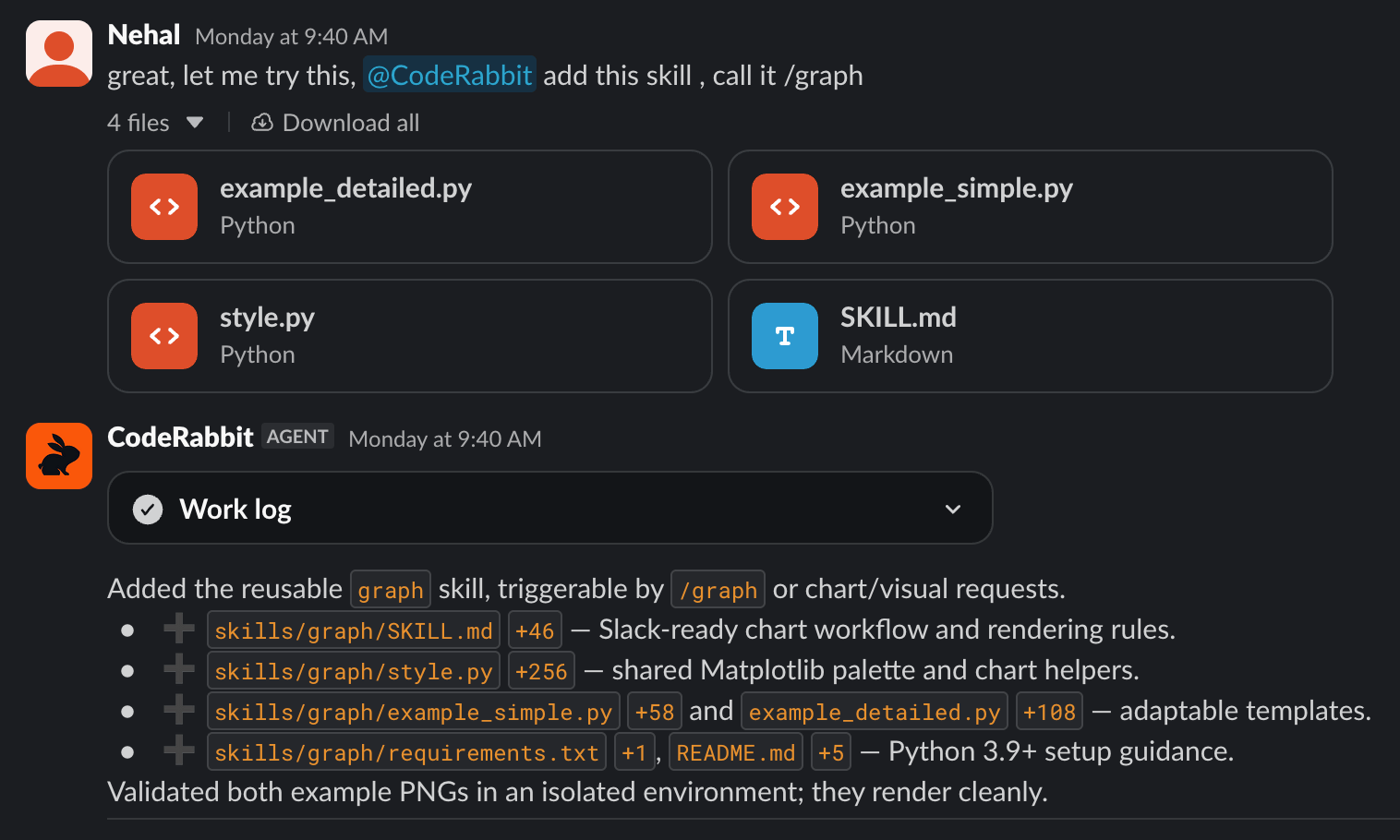Viewport: 1400px width, 840px height.
Task: Open the example_detailed.py attachment card
Action: (x=410, y=207)
